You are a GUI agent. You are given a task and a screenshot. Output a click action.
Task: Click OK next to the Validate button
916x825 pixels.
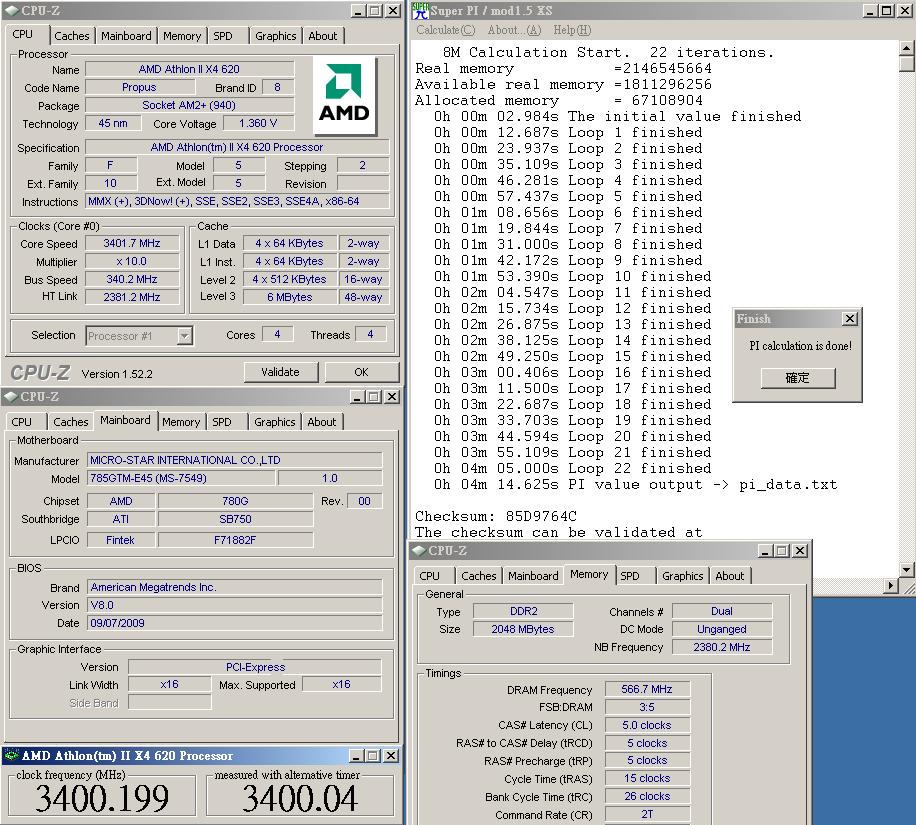(x=361, y=372)
